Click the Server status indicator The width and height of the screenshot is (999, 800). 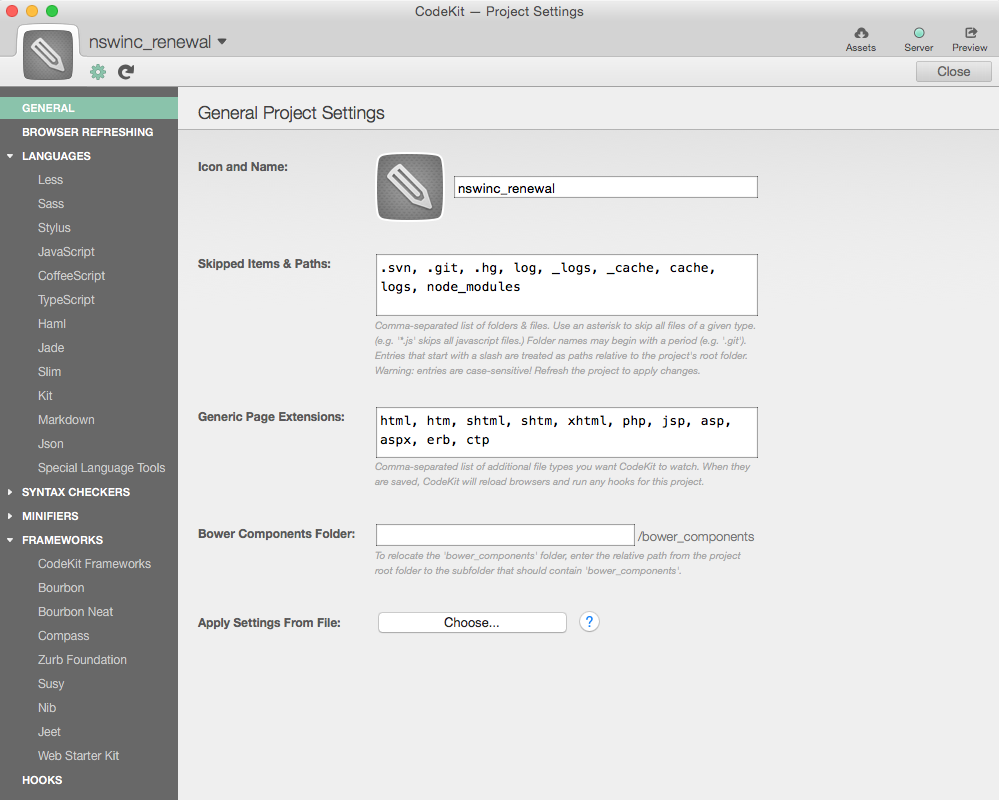click(x=919, y=33)
